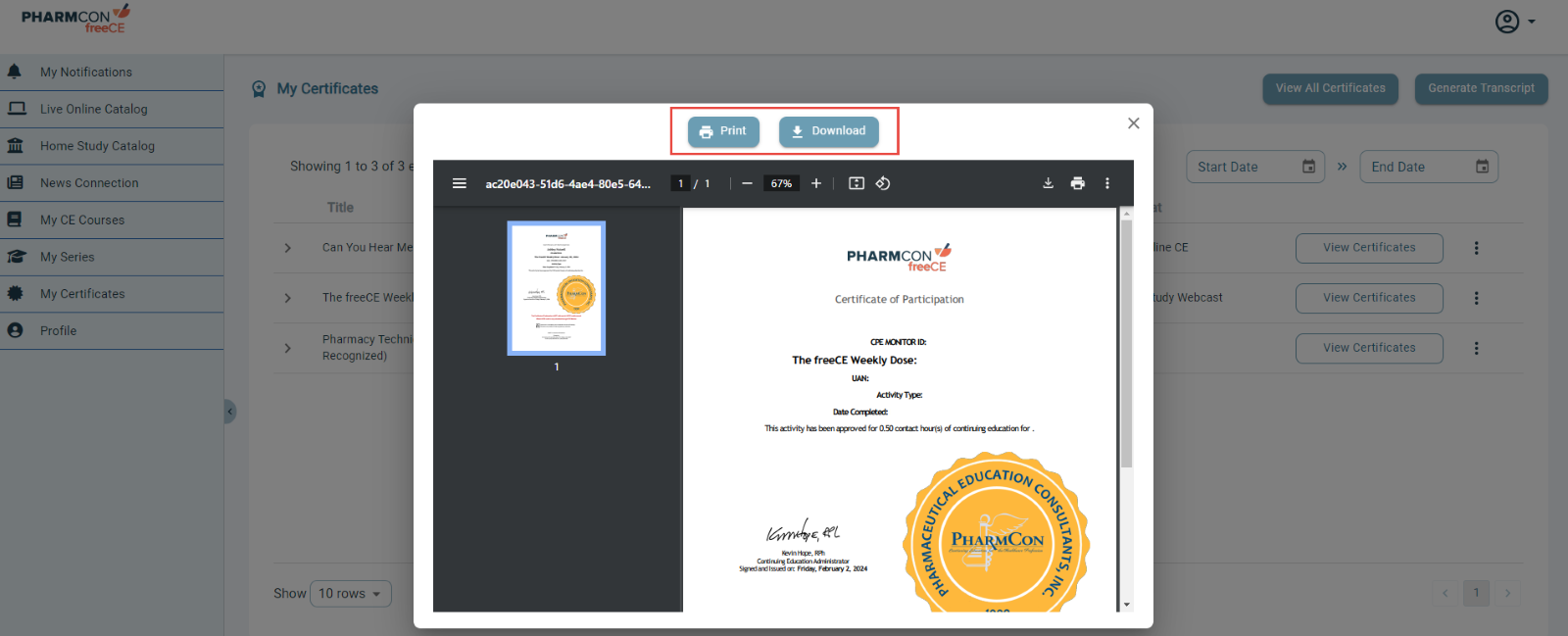Image resolution: width=1568 pixels, height=636 pixels.
Task: Go to previous page of results
Action: (1445, 593)
